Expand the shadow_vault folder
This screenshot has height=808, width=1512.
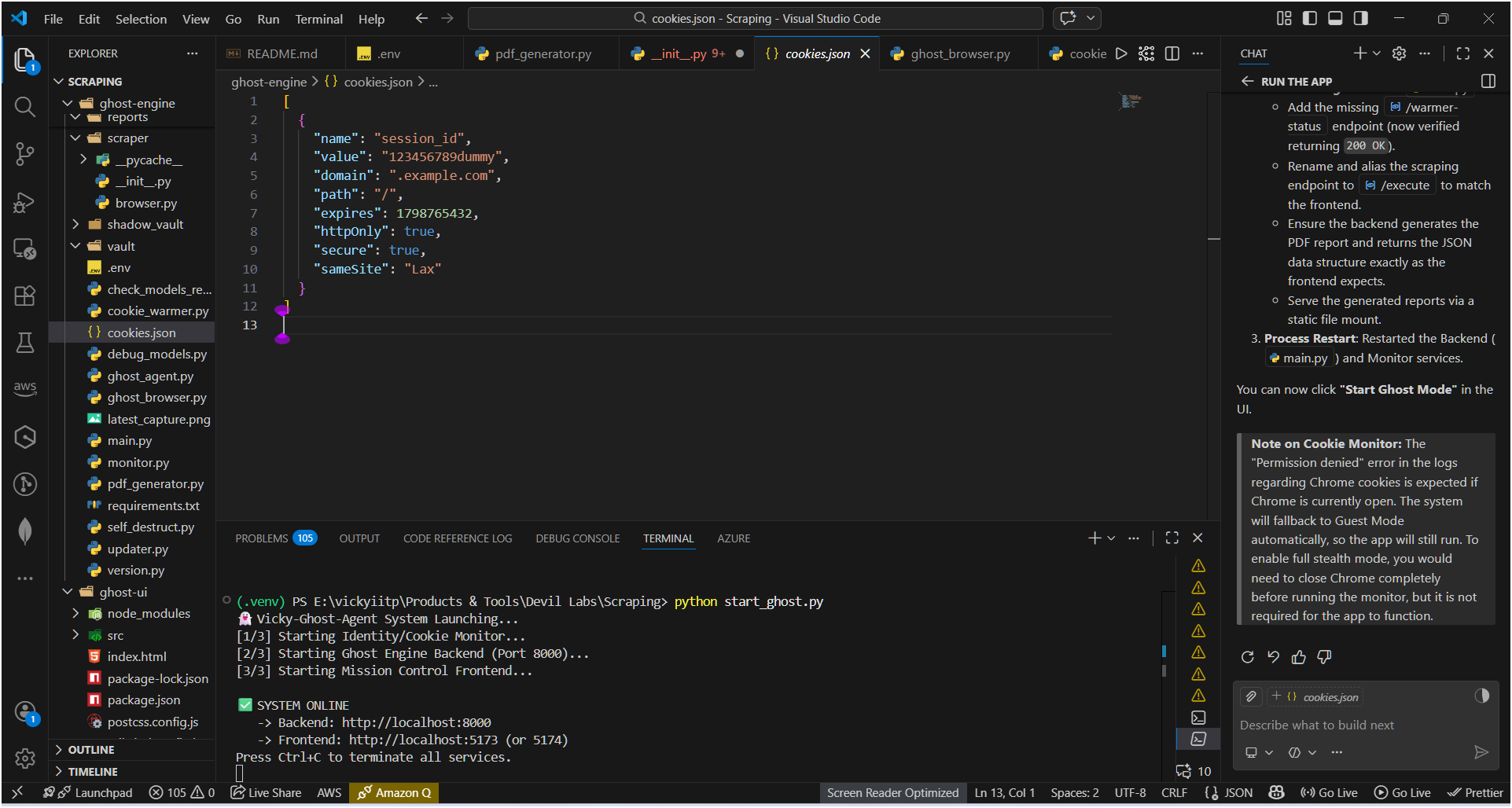click(x=145, y=225)
